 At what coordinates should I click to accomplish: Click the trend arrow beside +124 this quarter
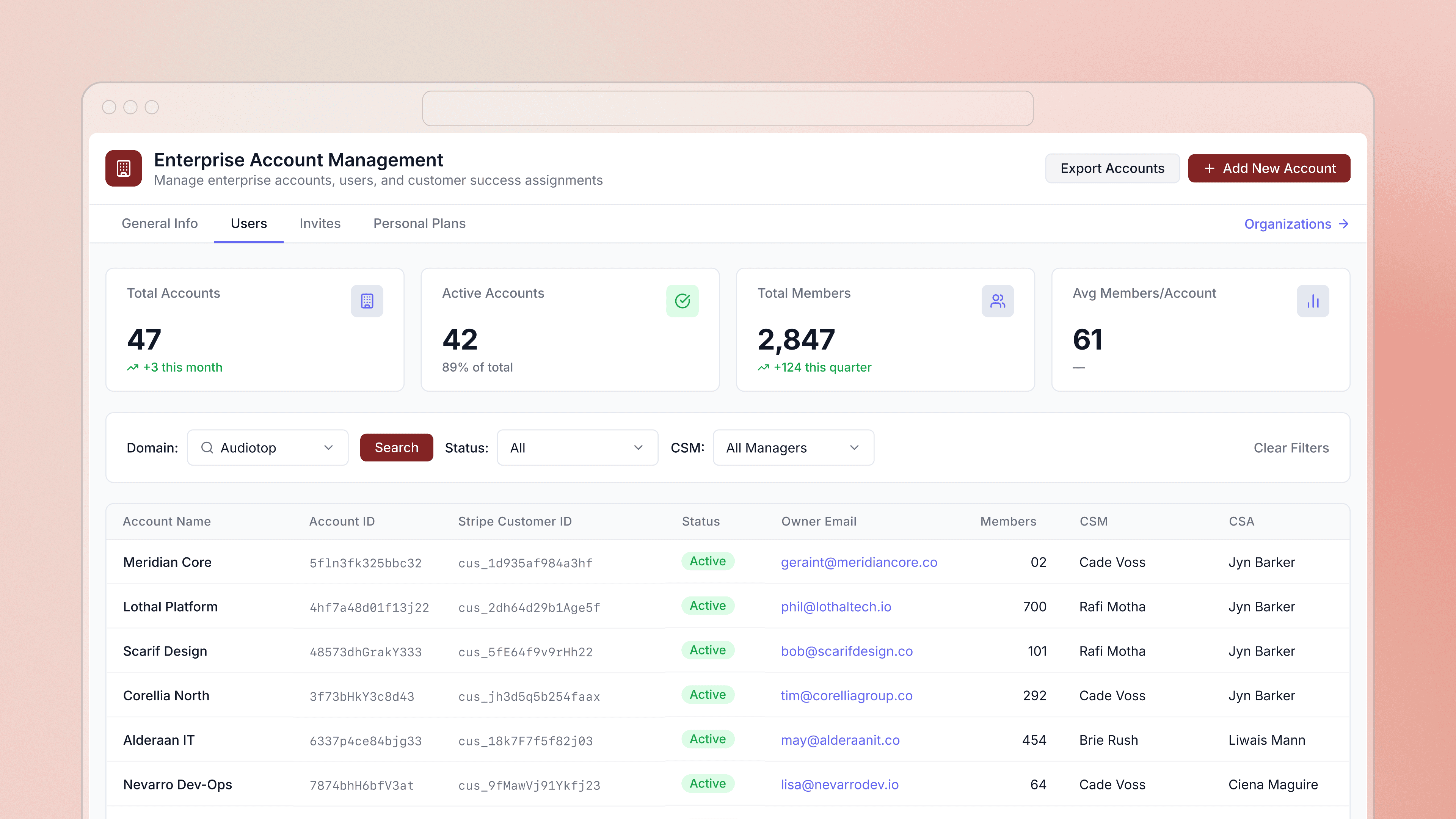pyautogui.click(x=764, y=367)
